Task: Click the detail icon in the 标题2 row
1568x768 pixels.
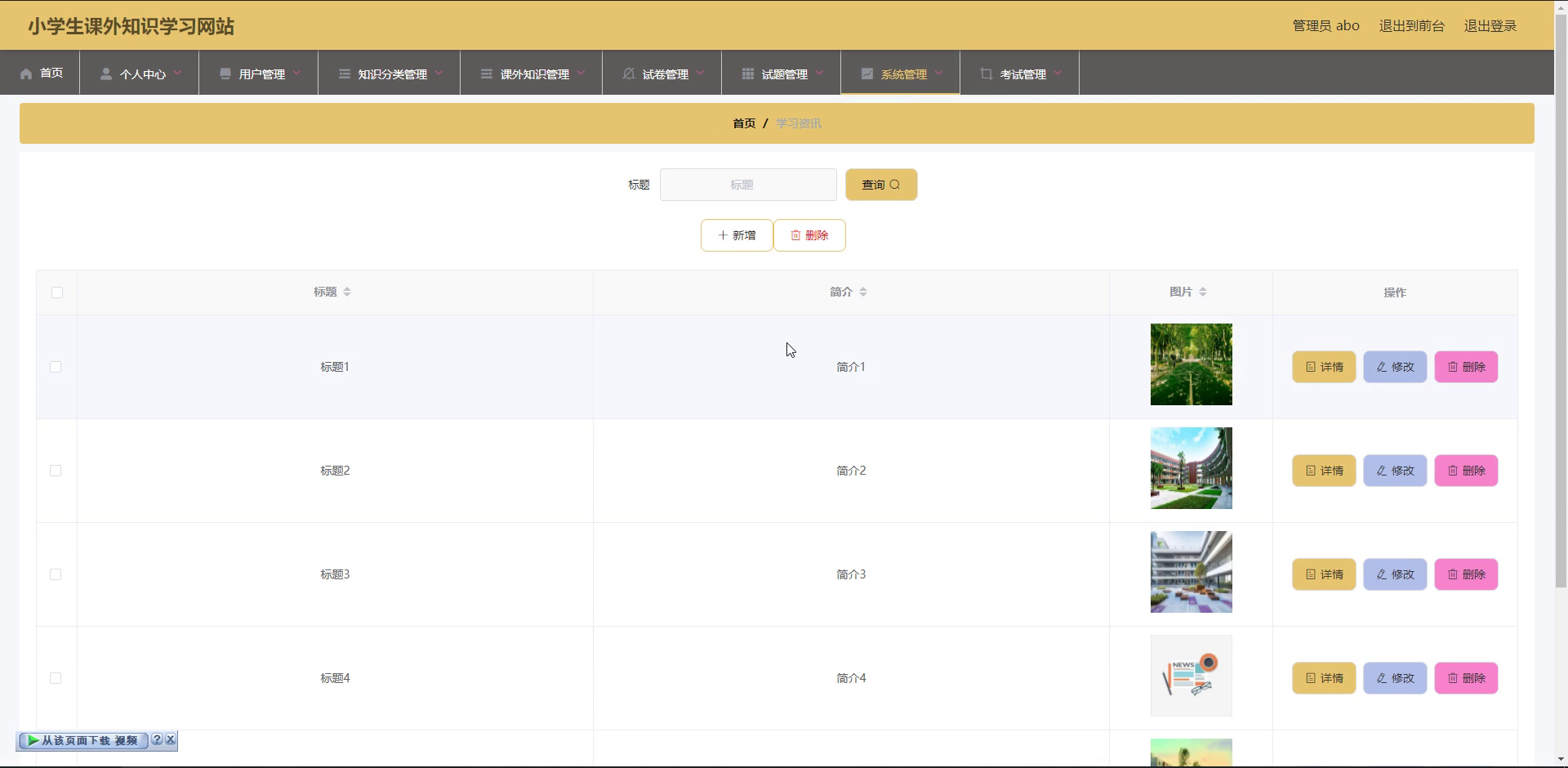Action: pyautogui.click(x=1311, y=471)
